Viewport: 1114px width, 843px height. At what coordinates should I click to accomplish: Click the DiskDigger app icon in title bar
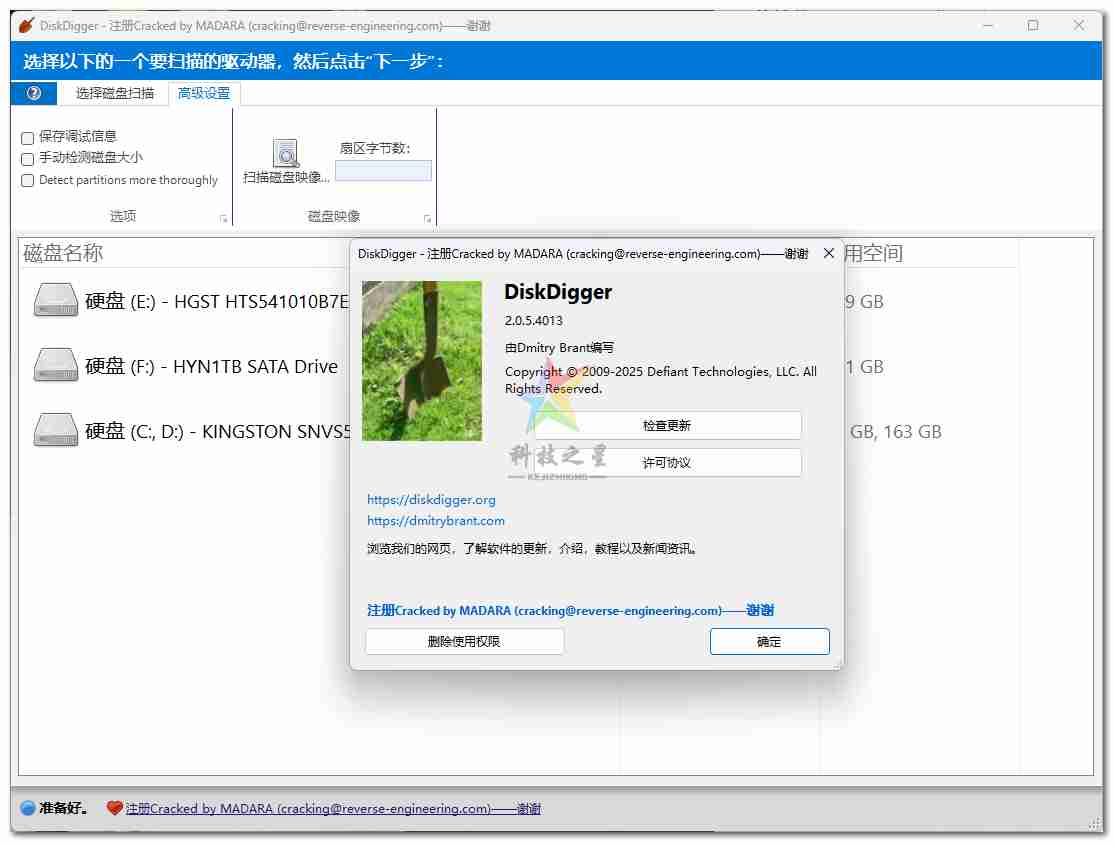(26, 25)
